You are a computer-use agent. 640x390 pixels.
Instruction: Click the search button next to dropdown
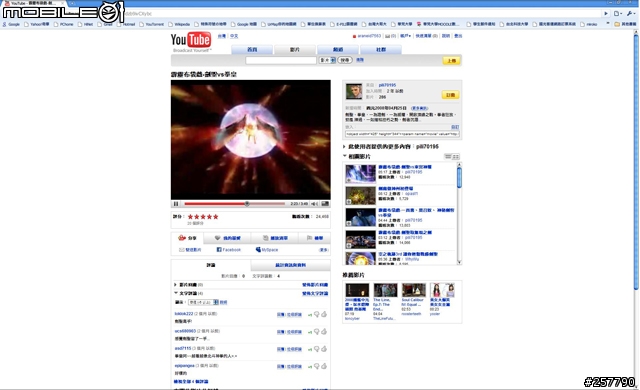point(345,60)
